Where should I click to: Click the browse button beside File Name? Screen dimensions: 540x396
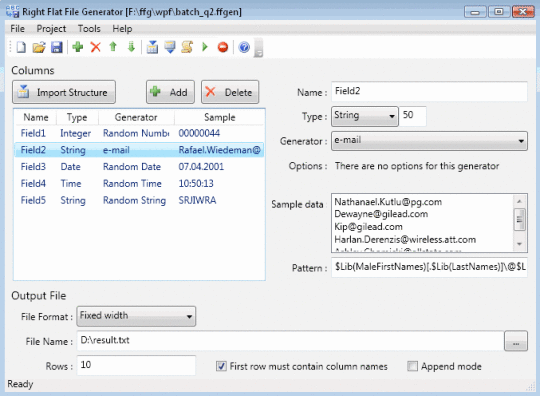click(x=516, y=341)
